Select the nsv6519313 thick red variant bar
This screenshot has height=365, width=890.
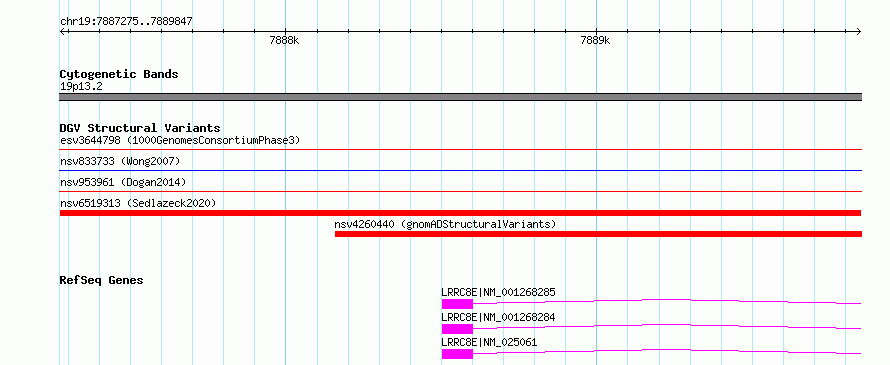pos(461,213)
